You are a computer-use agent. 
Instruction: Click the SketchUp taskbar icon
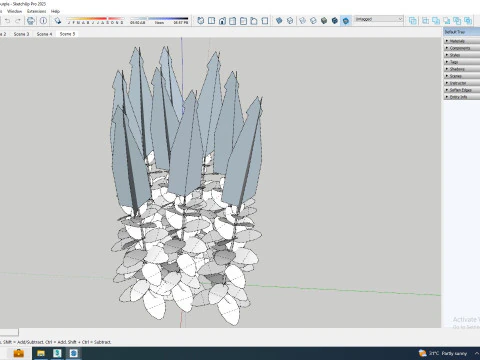(74, 353)
